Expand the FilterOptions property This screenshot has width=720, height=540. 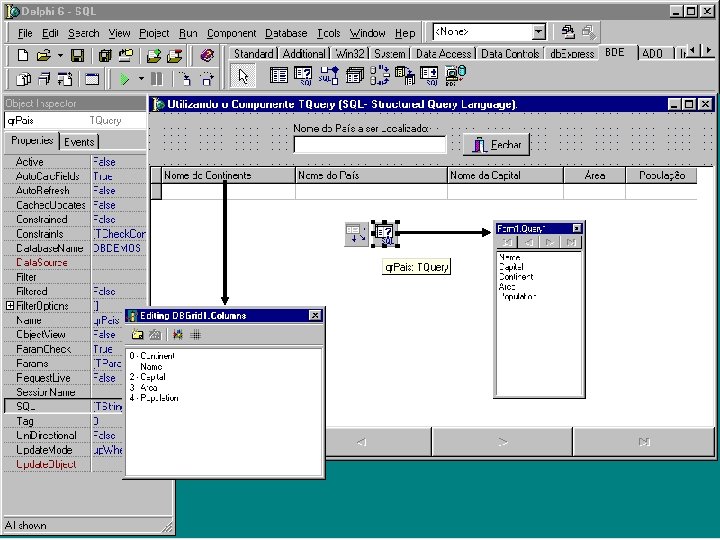coord(10,305)
